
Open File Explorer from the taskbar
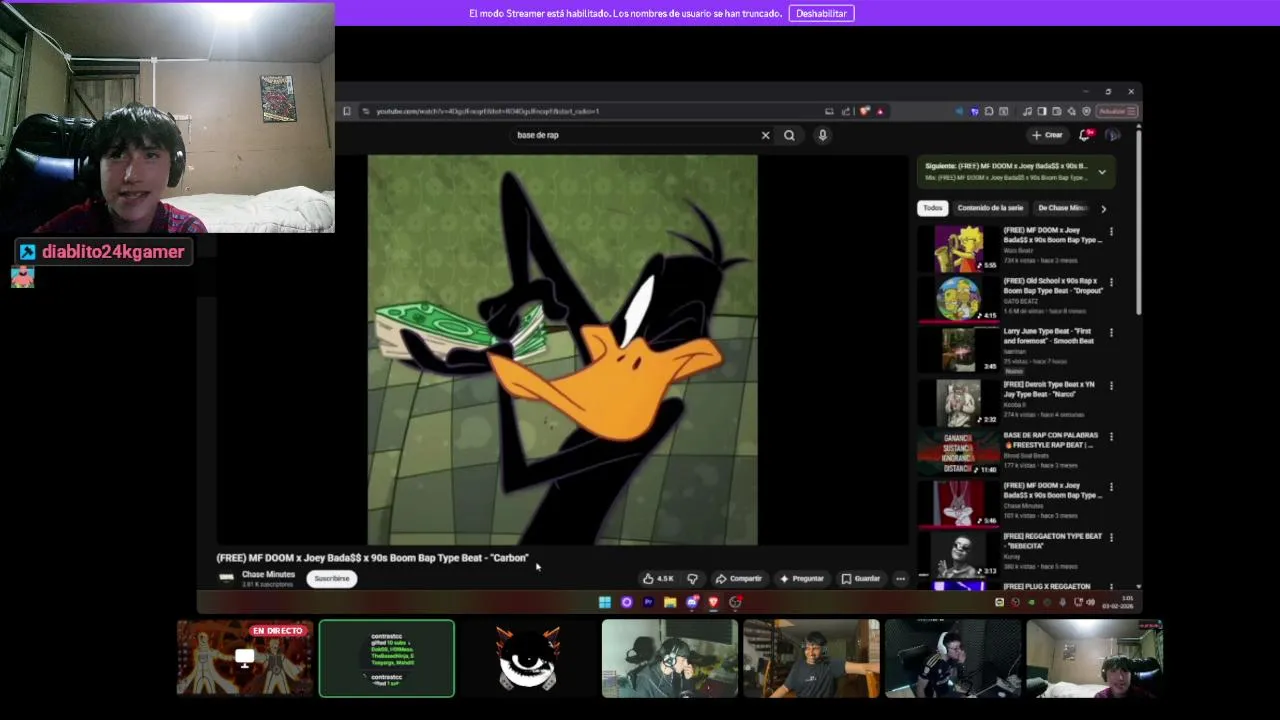(x=669, y=602)
